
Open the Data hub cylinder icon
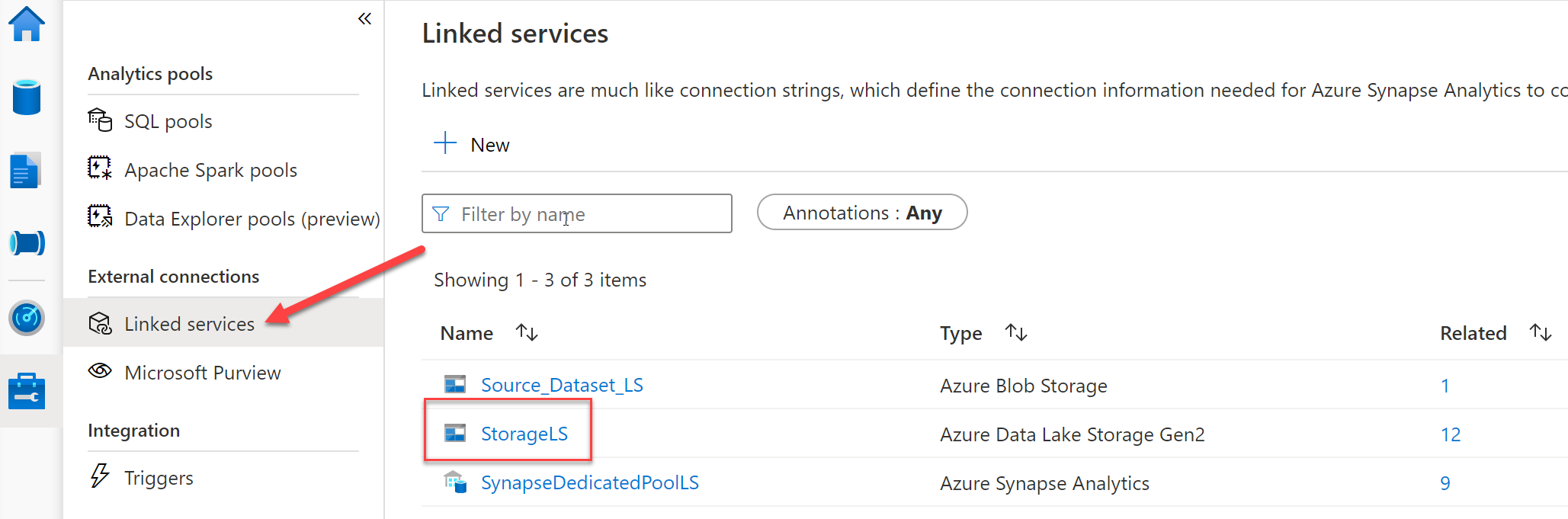pyautogui.click(x=27, y=97)
